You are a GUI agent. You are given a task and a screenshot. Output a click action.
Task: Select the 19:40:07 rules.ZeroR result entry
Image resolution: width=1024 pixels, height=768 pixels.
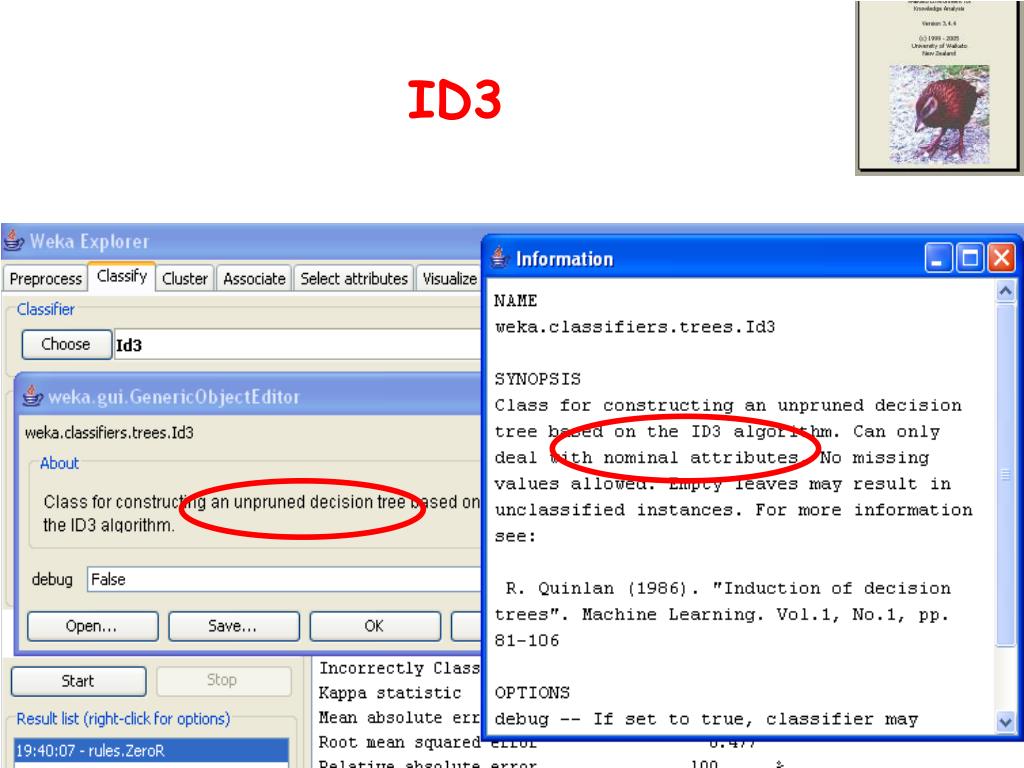[x=151, y=750]
